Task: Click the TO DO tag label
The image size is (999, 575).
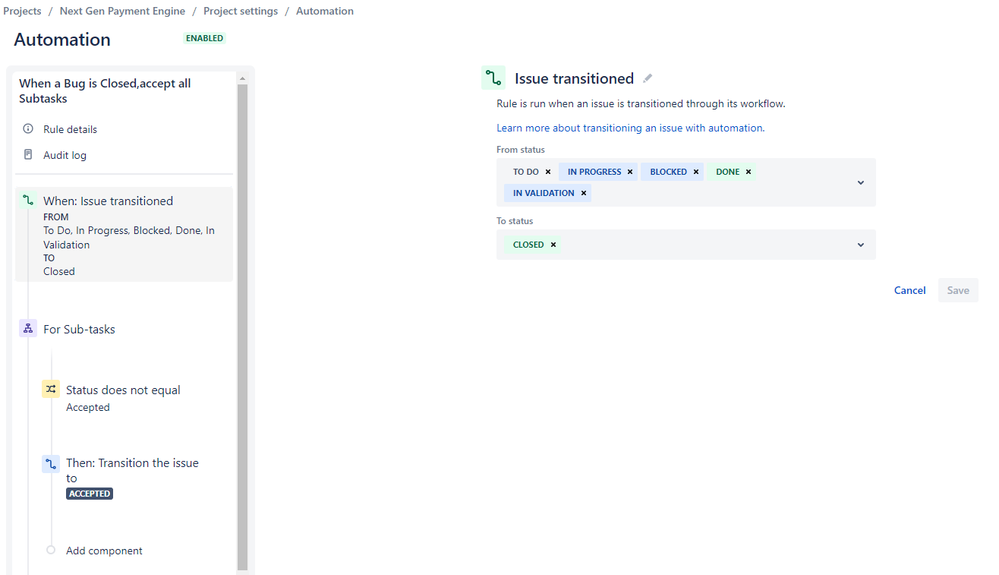Action: 526,172
